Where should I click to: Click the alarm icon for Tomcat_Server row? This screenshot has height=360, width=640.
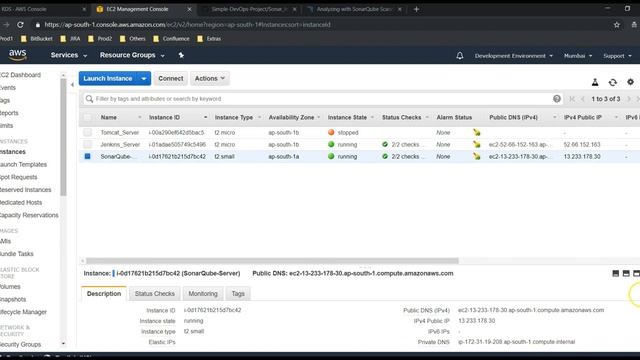[477, 133]
